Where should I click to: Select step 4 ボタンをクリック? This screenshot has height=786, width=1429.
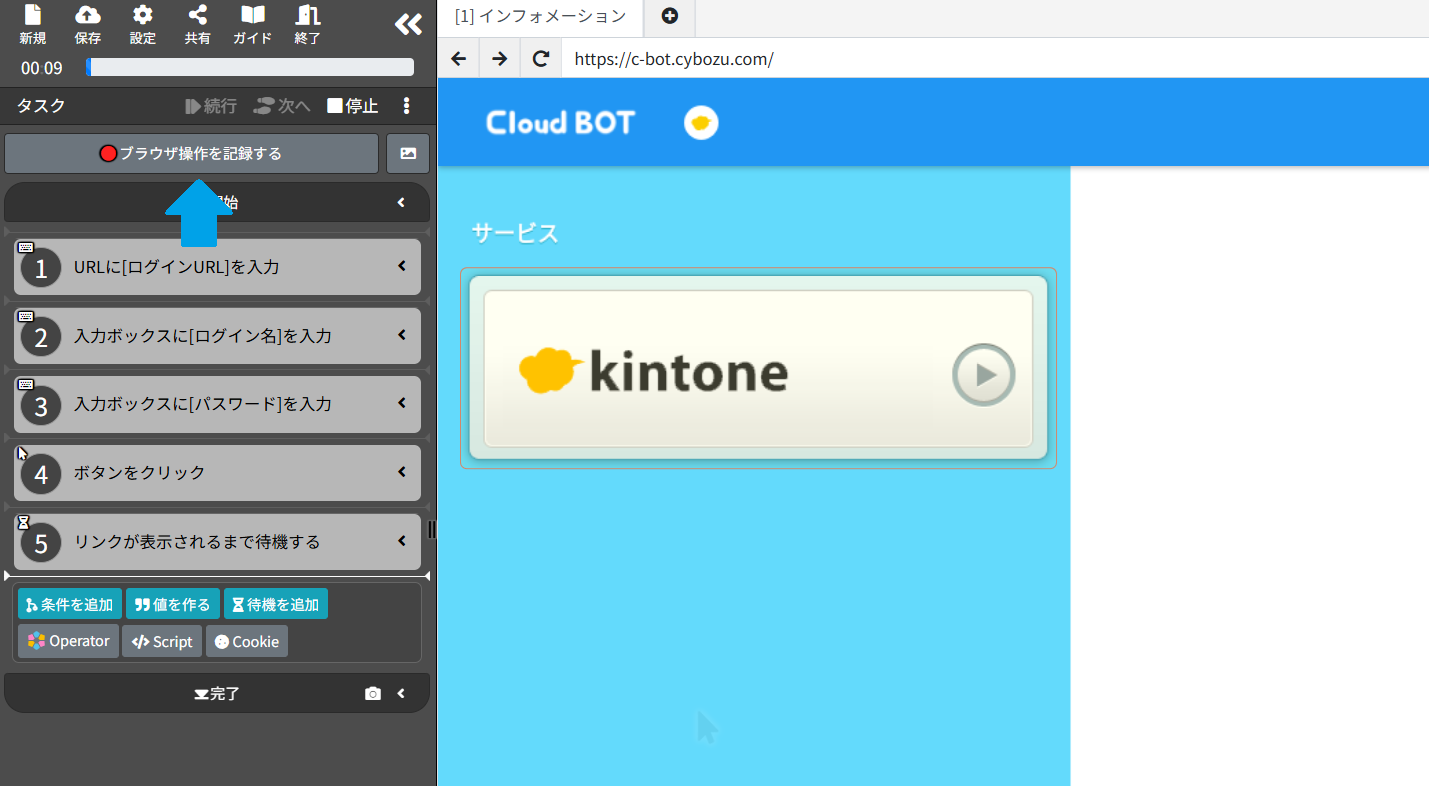(217, 473)
